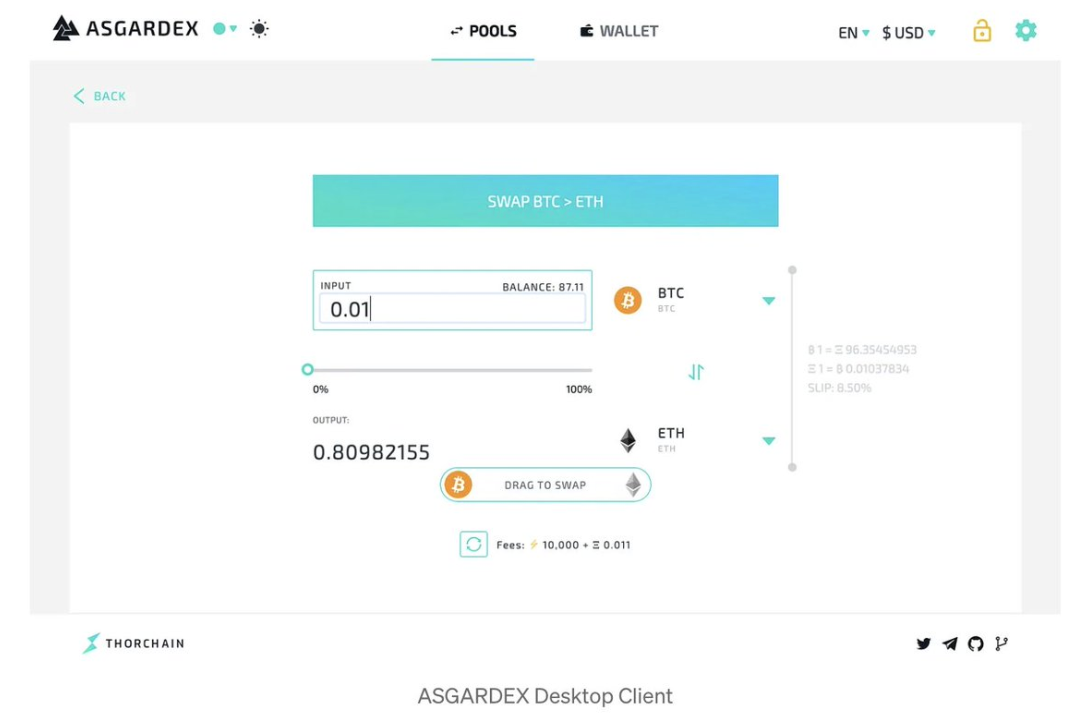This screenshot has height=720, width=1080.
Task: Switch to the Pools tab
Action: pos(483,31)
